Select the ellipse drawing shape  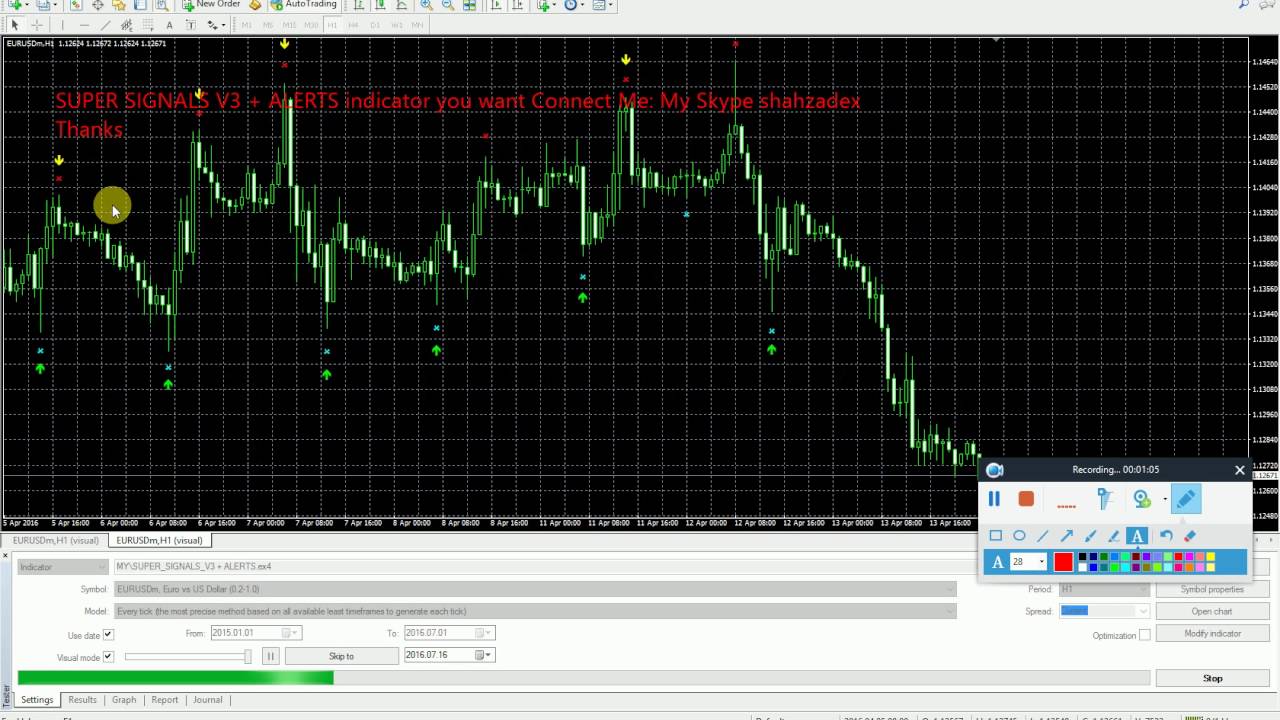[x=1019, y=536]
